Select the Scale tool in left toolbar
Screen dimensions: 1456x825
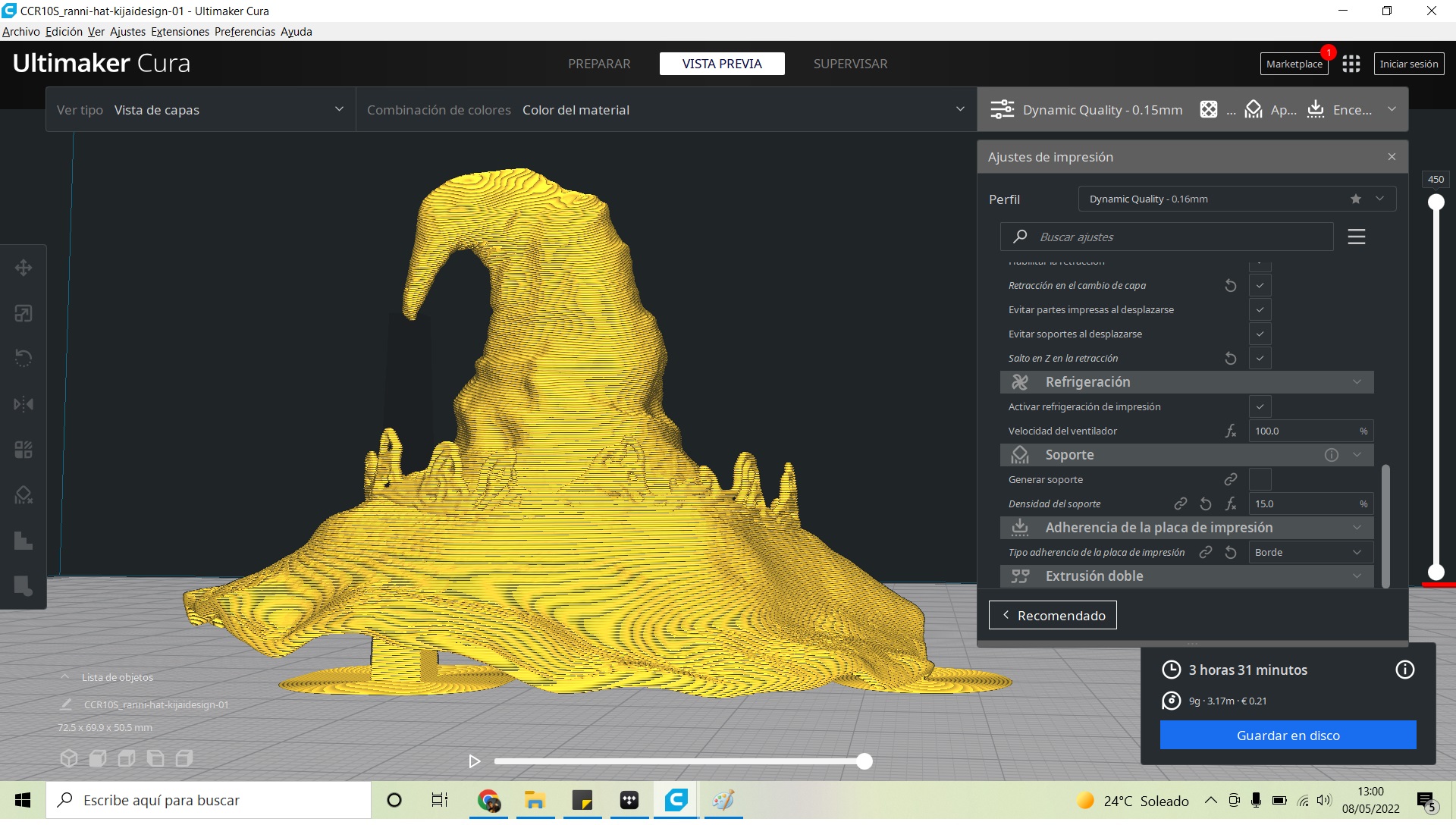[x=24, y=313]
